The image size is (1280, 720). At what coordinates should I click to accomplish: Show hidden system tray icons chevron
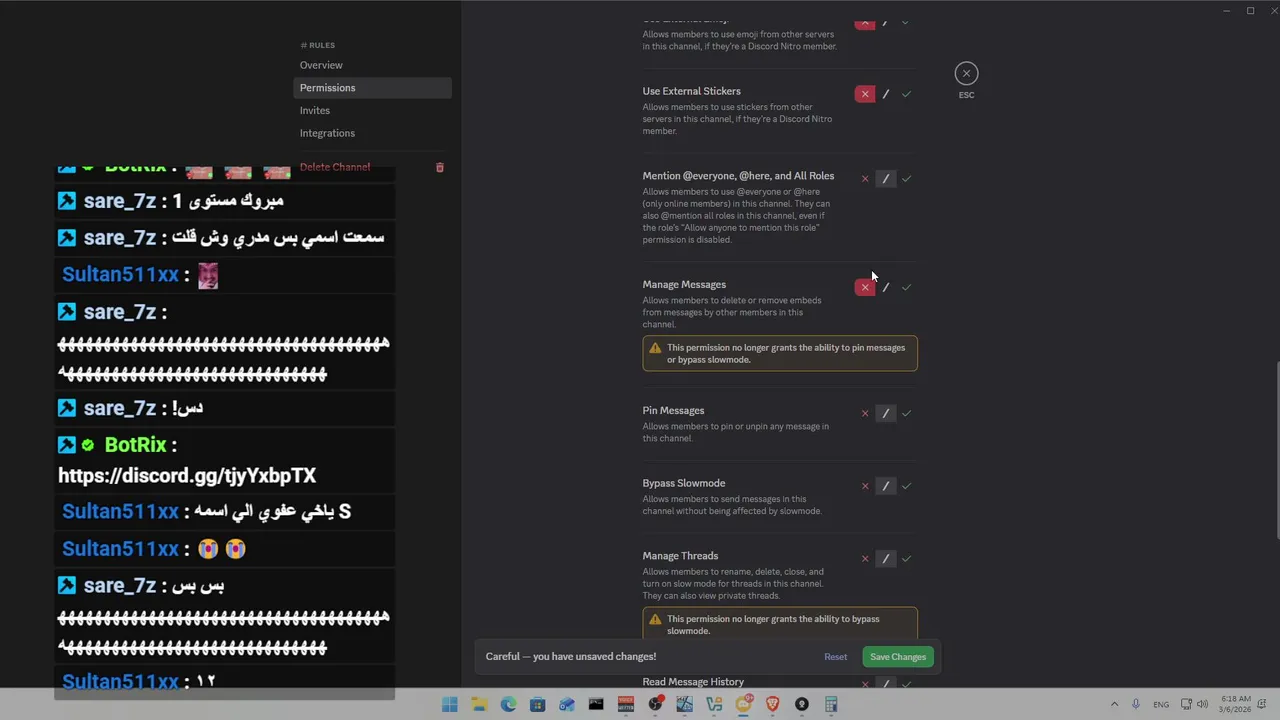(x=1114, y=705)
